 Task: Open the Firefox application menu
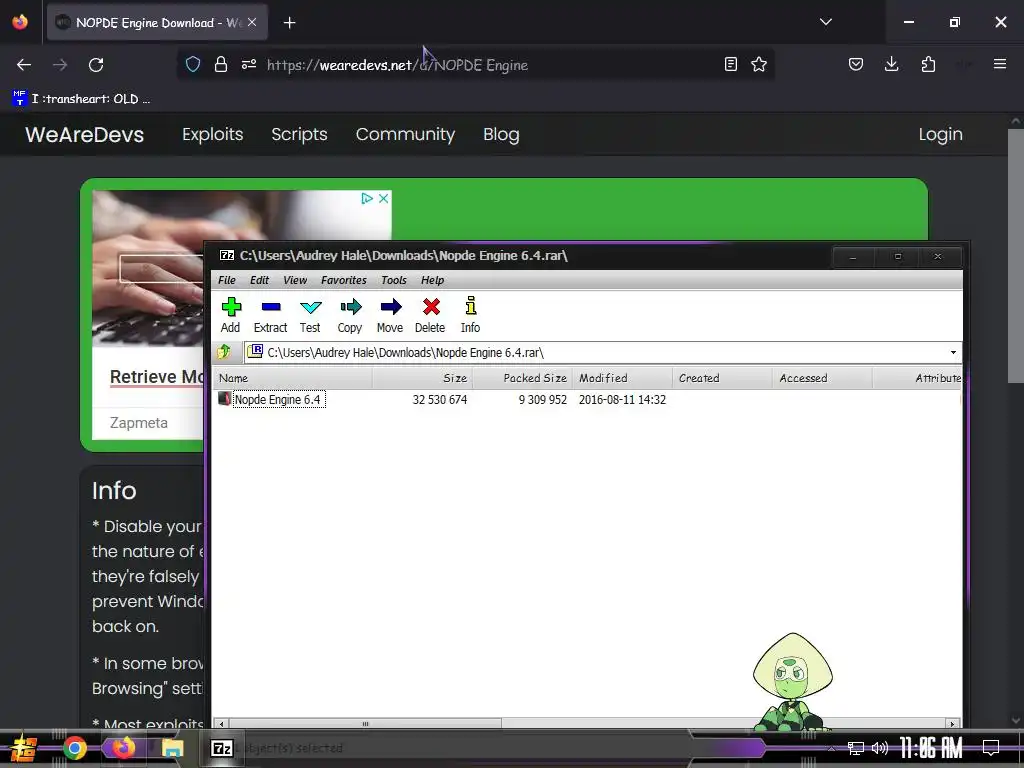1000,64
